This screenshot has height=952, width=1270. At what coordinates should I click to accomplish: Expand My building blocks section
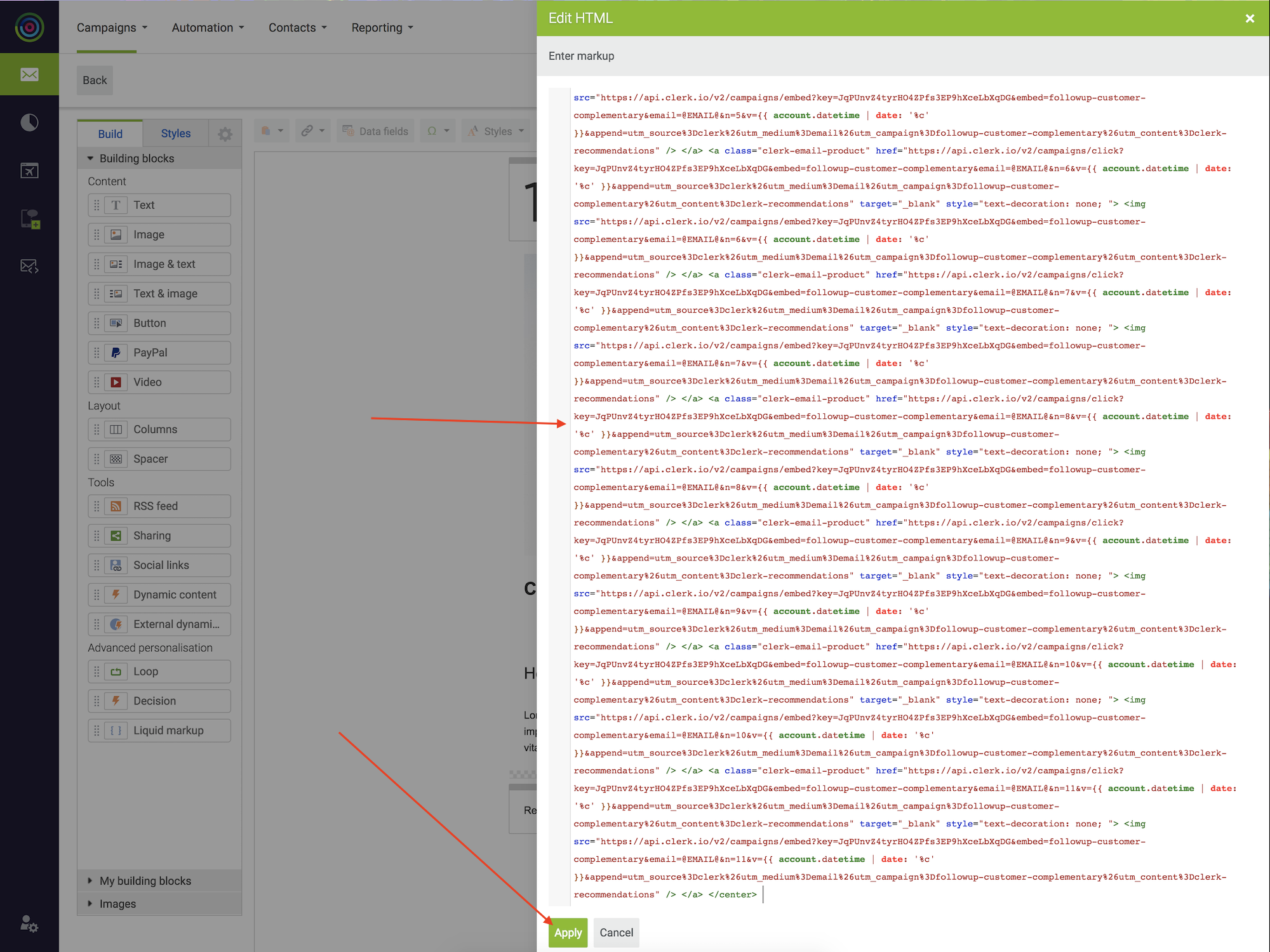pos(145,881)
